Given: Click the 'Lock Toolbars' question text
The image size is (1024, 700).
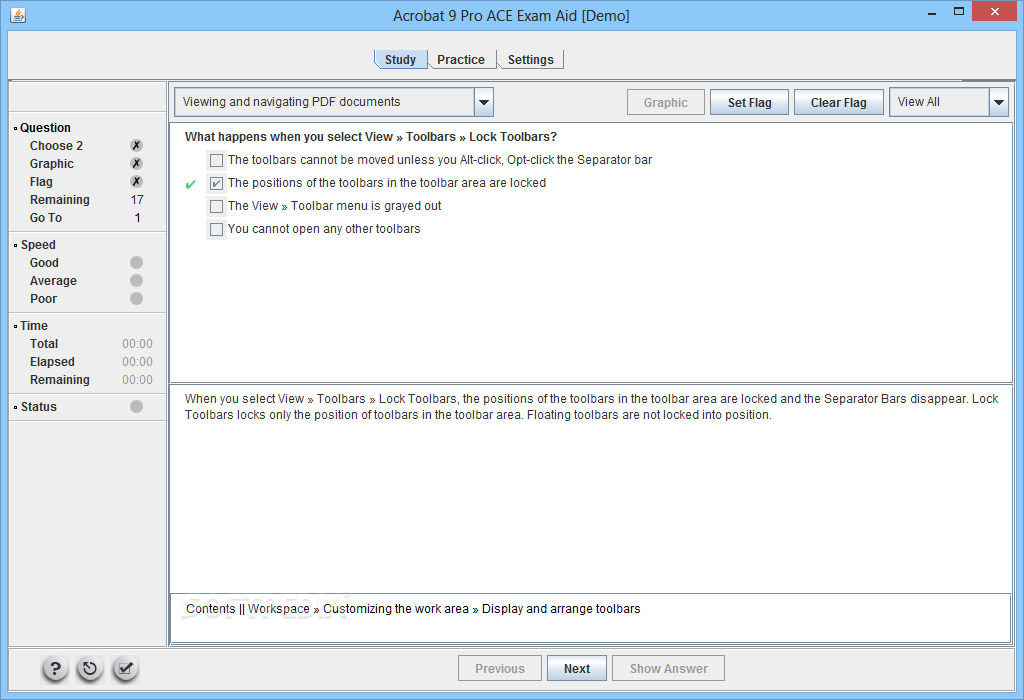Looking at the screenshot, I should point(370,137).
